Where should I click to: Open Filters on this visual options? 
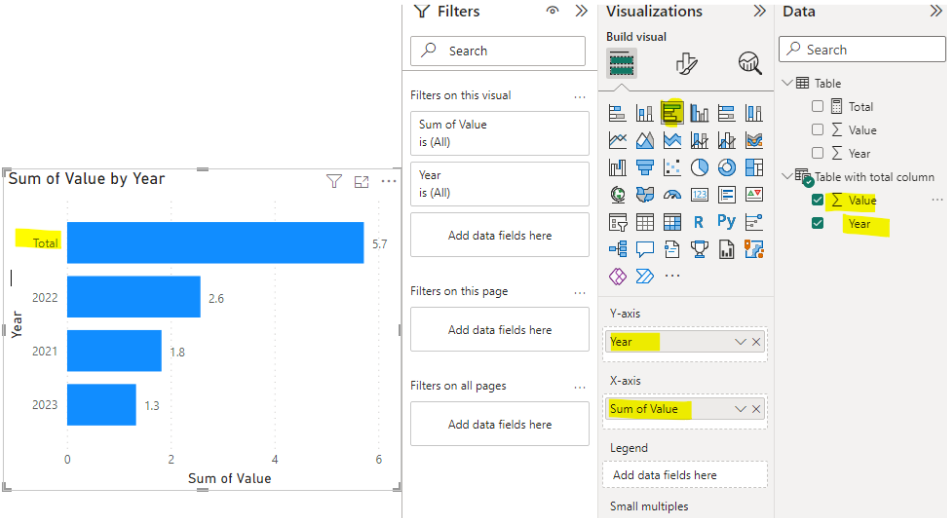[x=580, y=97]
